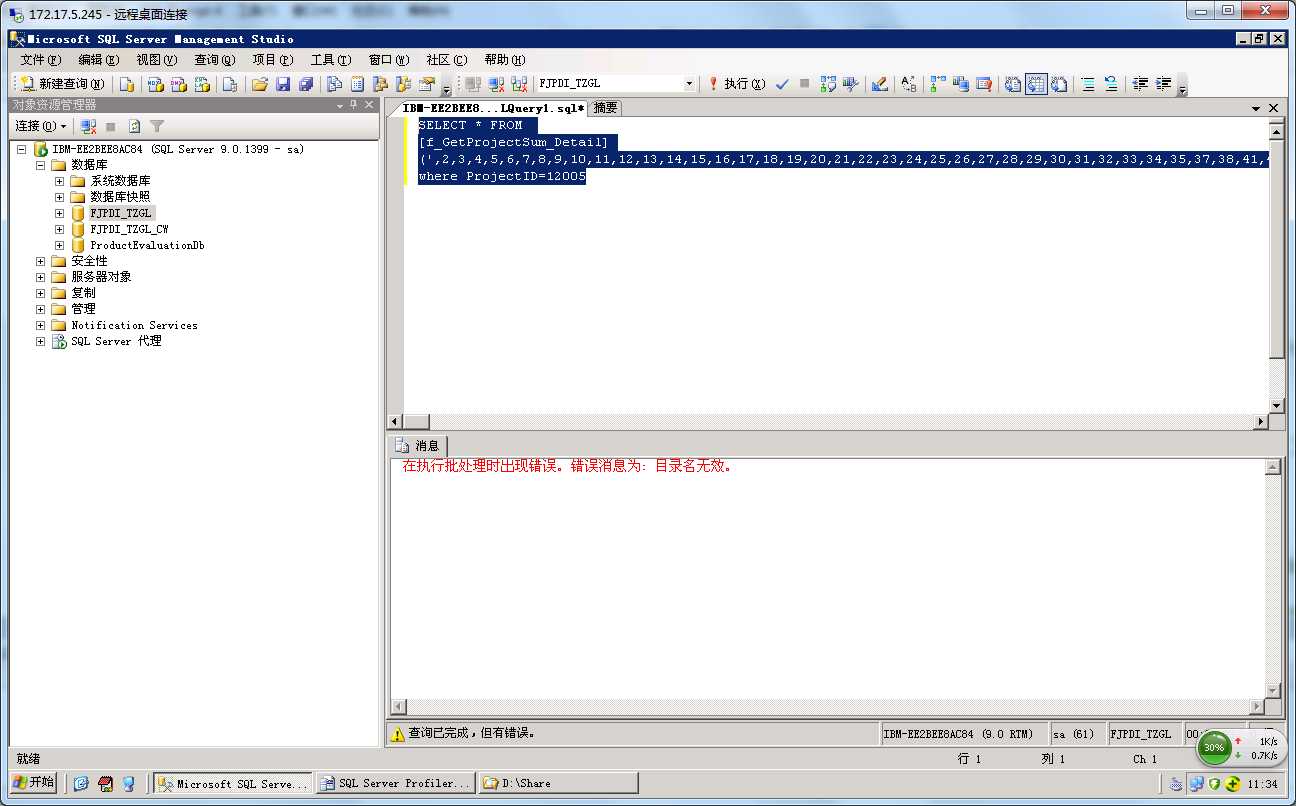The height and width of the screenshot is (806, 1296).
Task: Expand the 数据库快照 folder
Action: pyautogui.click(x=60, y=197)
